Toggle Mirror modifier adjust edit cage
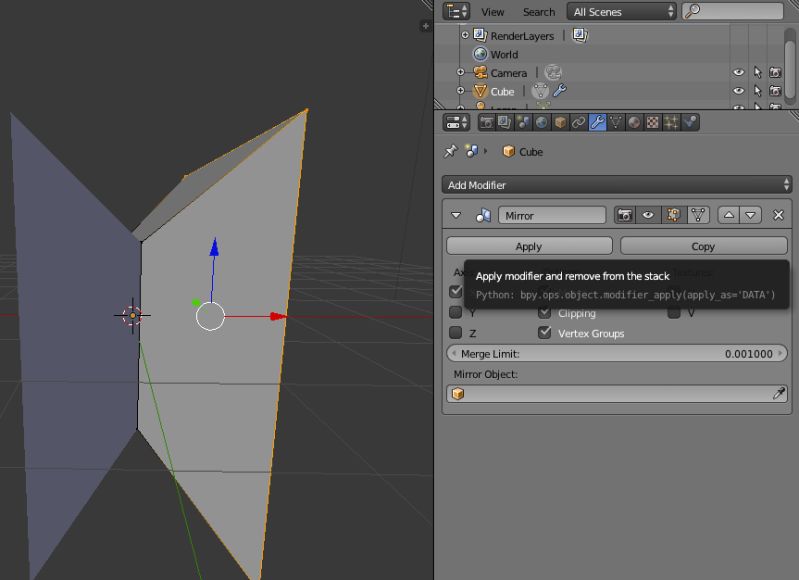799x580 pixels. [698, 215]
